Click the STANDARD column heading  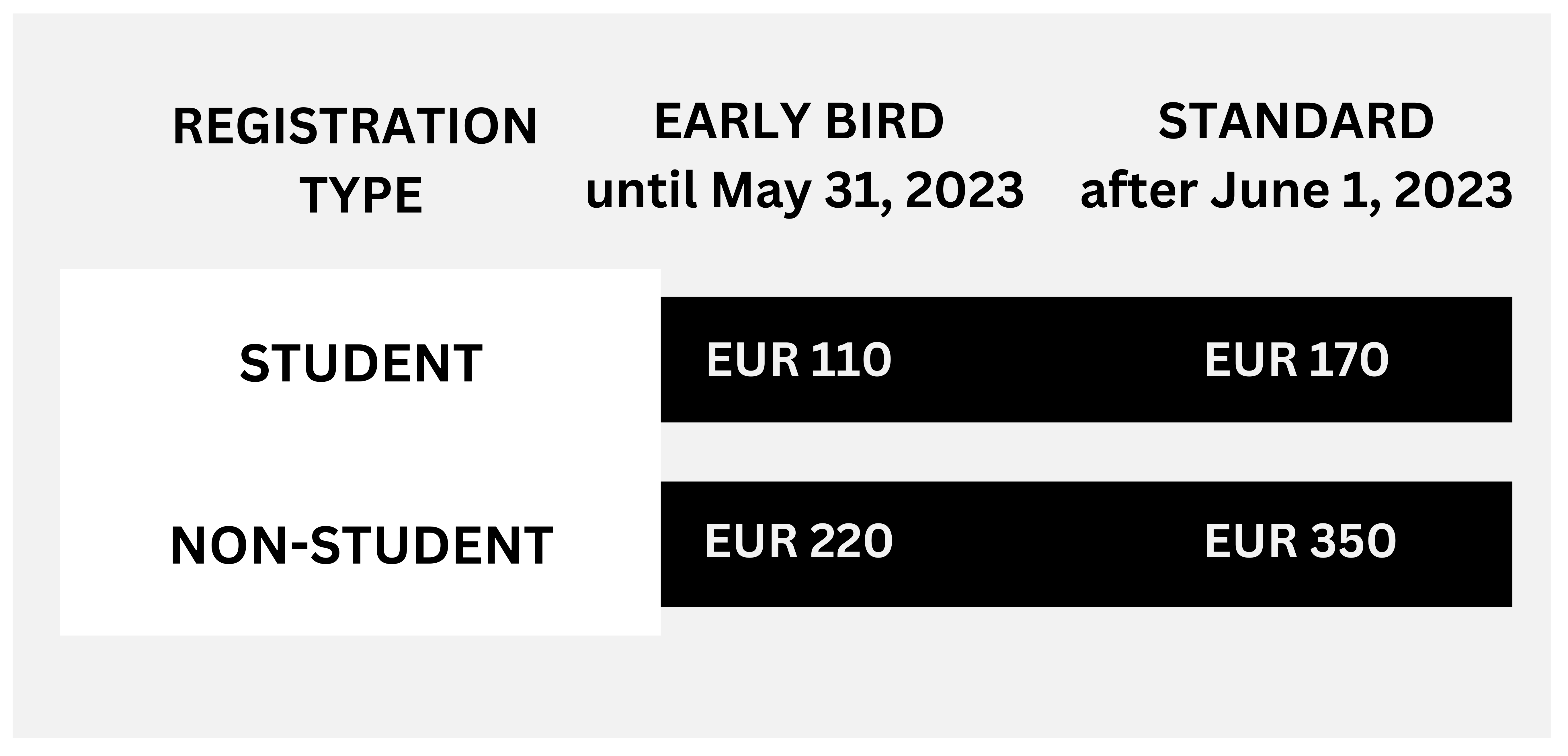click(x=1296, y=121)
